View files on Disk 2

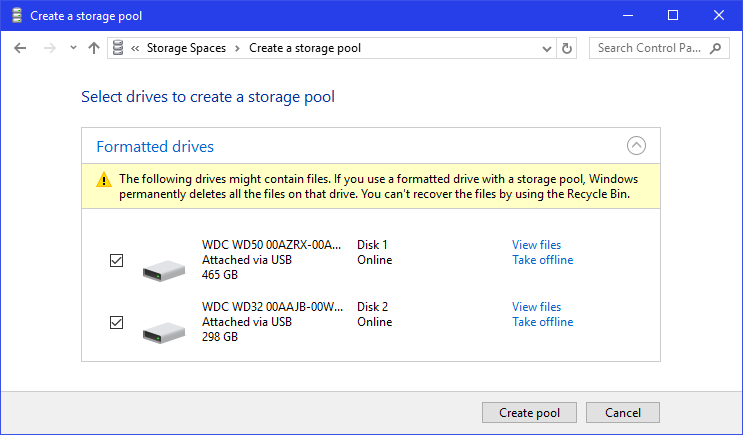pyautogui.click(x=536, y=307)
